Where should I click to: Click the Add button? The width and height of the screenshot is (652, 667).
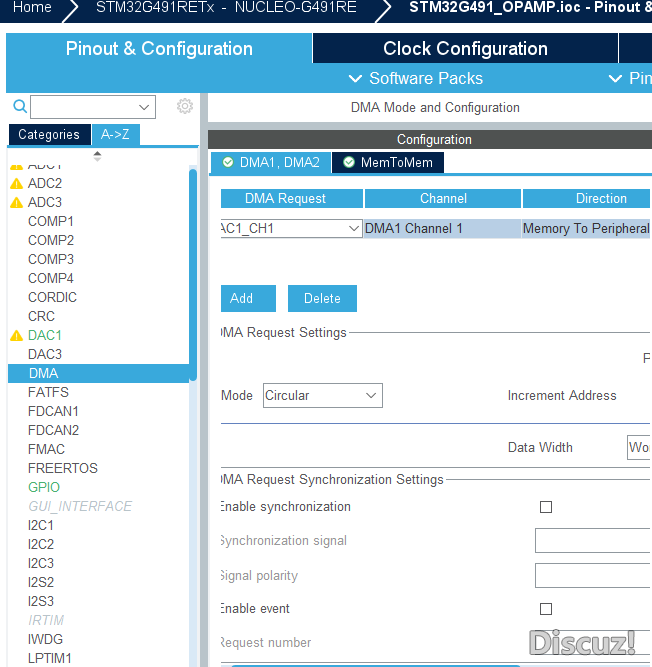click(248, 299)
